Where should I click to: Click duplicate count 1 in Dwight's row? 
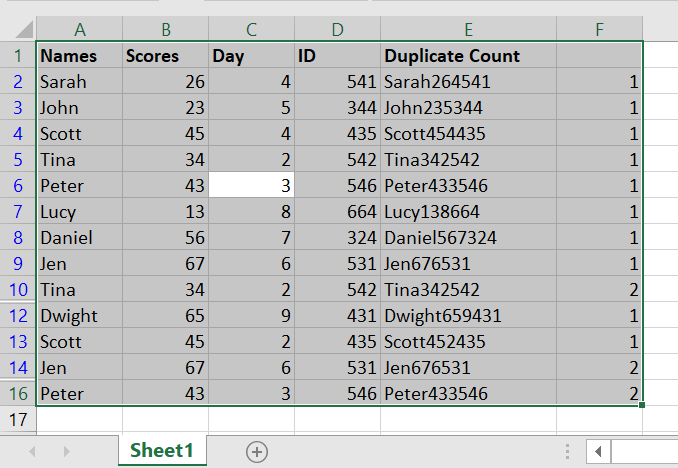point(599,315)
